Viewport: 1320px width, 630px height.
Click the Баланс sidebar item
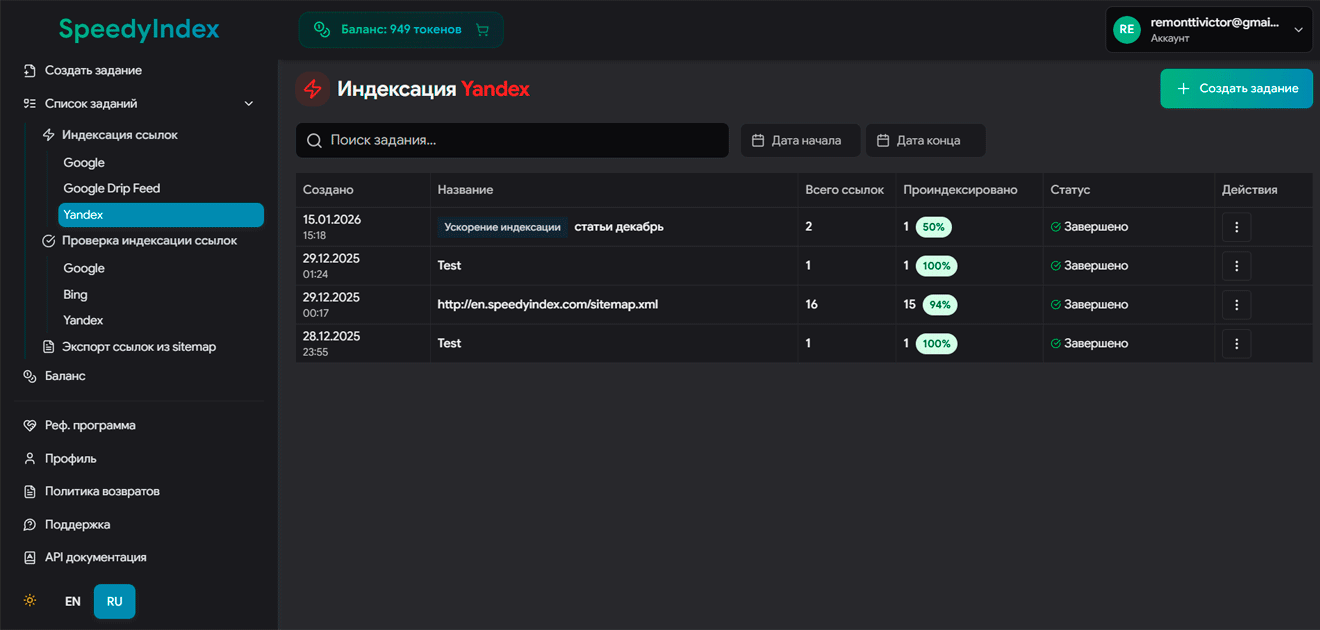(x=65, y=376)
